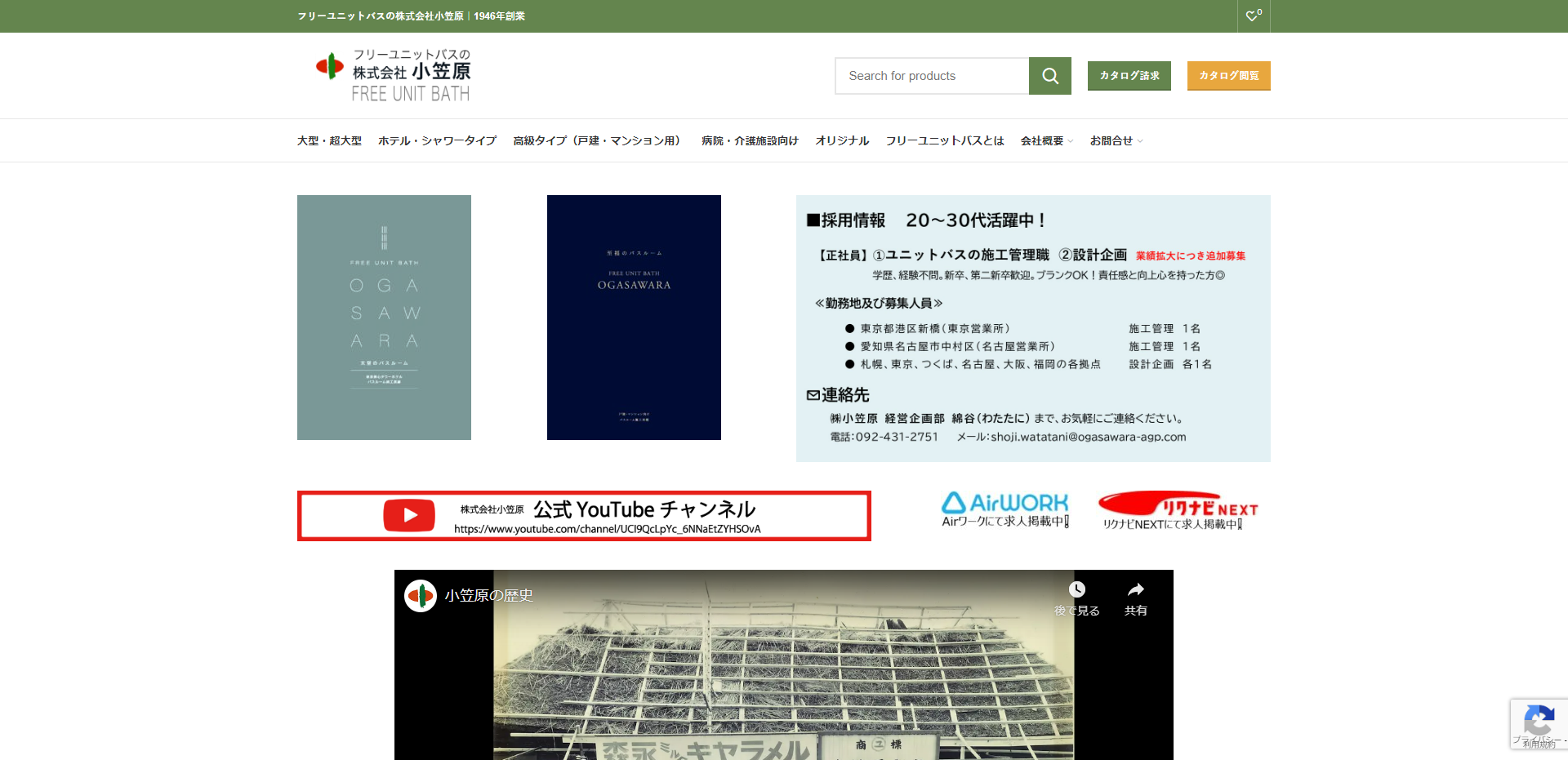Click the magnifier search button
The image size is (1568, 760).
(x=1049, y=76)
